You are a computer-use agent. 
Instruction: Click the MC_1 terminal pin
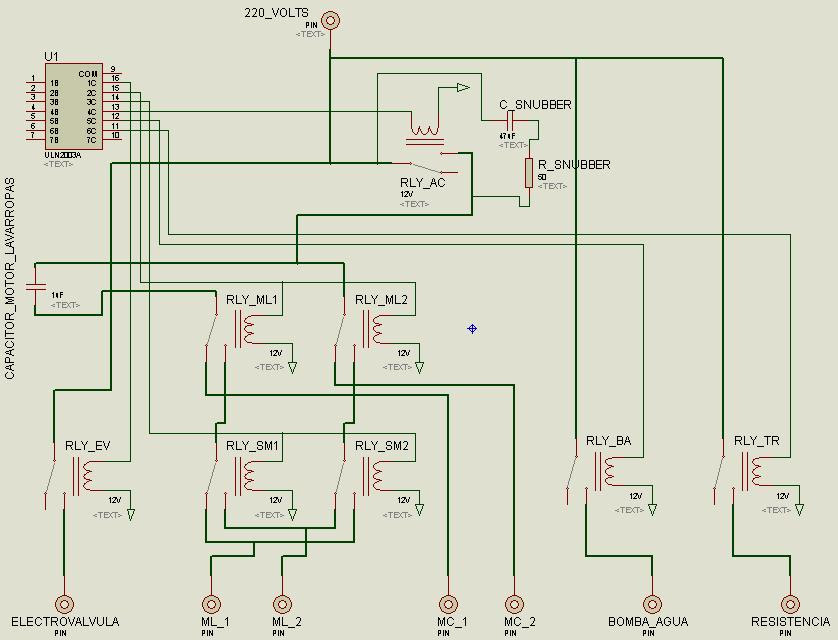click(448, 604)
